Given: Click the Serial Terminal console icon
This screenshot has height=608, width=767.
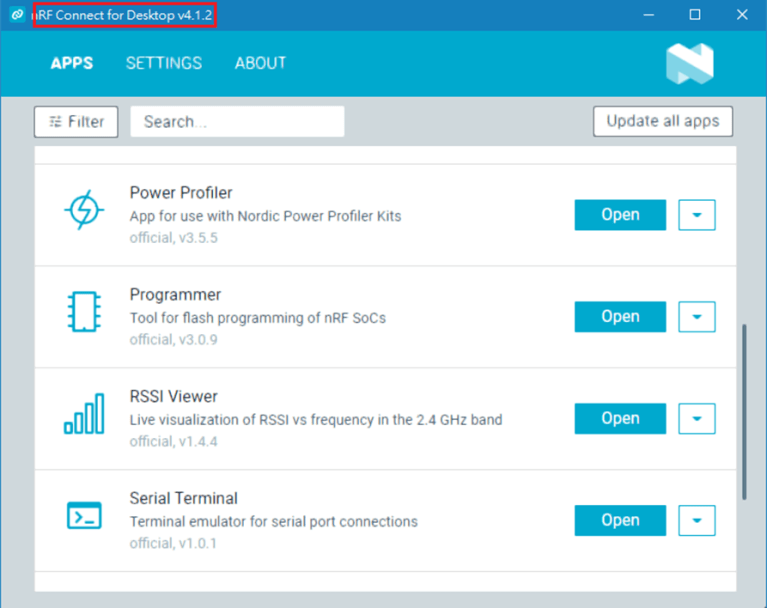Looking at the screenshot, I should click(84, 516).
